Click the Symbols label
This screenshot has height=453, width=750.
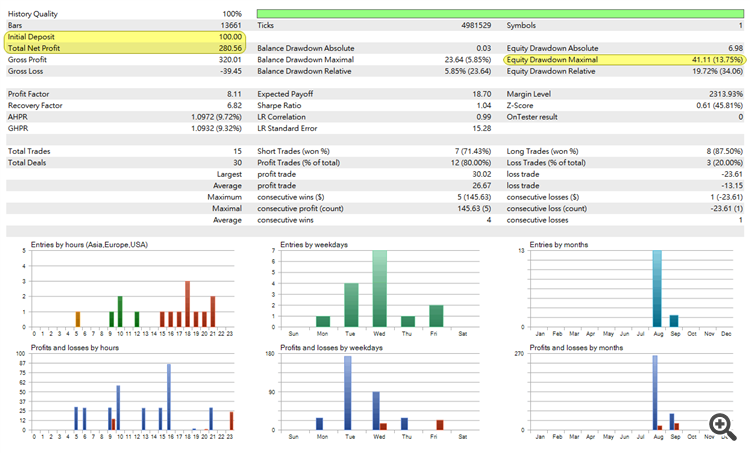point(521,25)
